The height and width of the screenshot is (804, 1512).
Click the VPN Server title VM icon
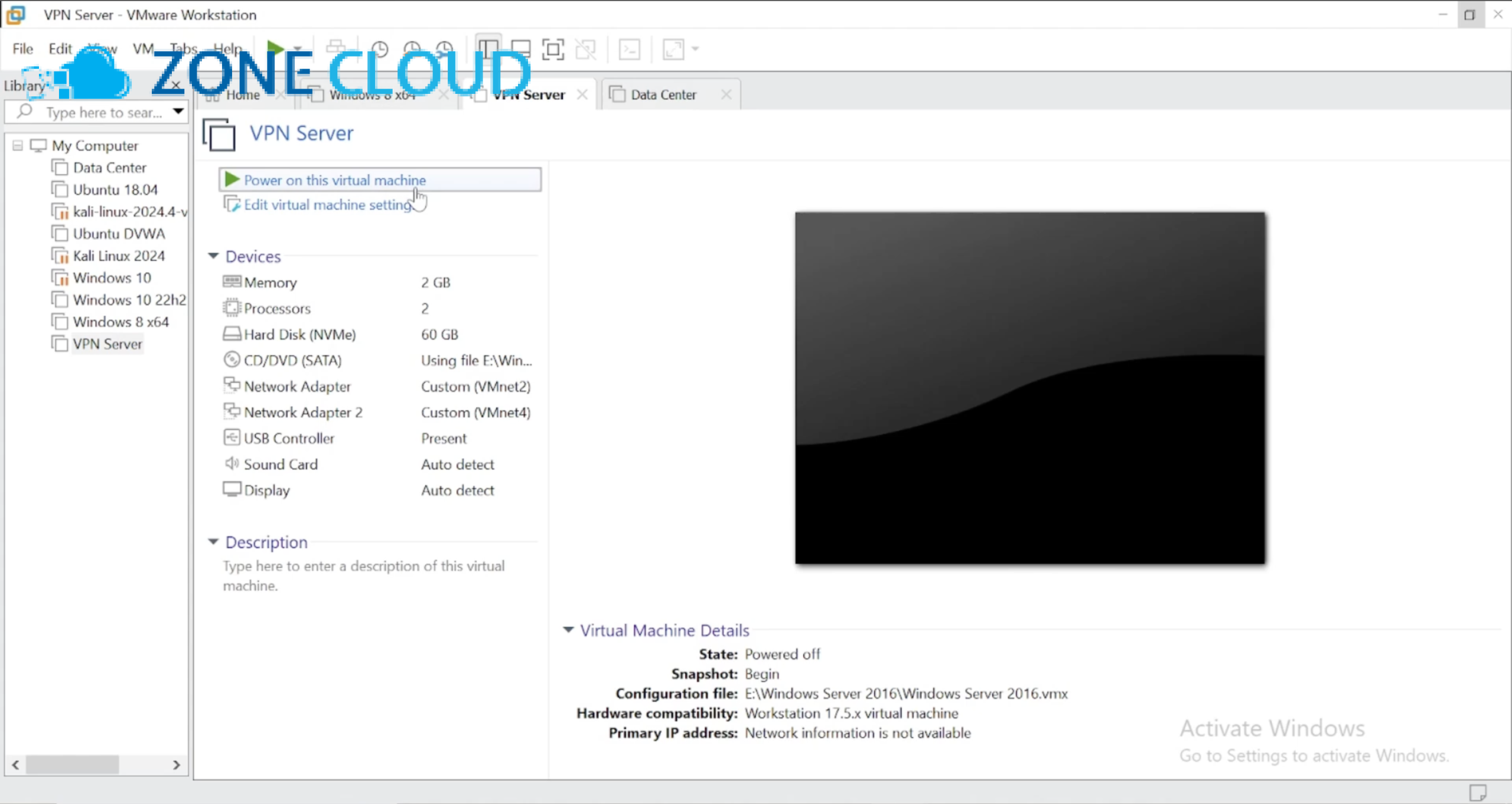click(x=219, y=135)
